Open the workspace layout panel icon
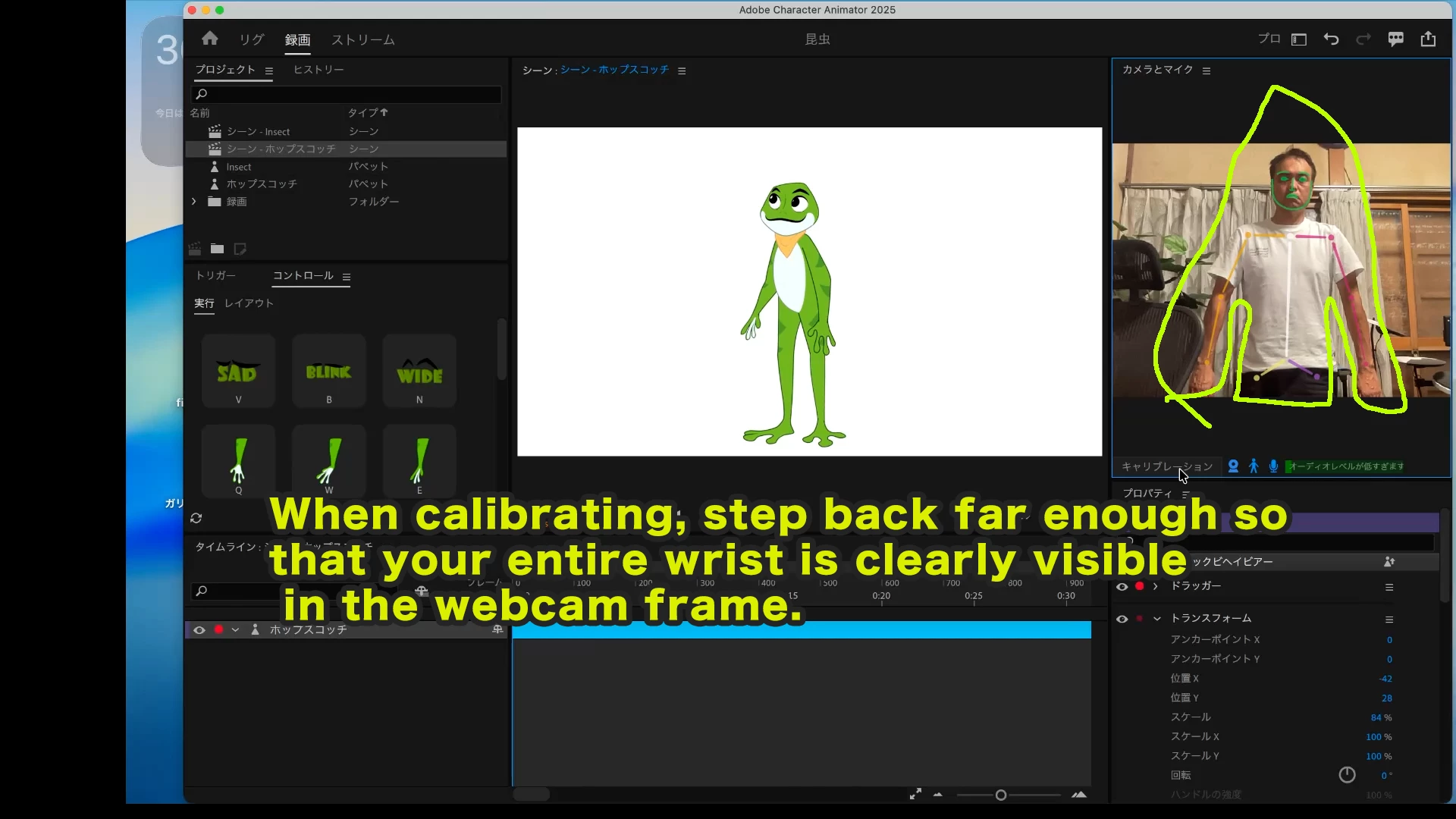This screenshot has height=819, width=1456. (1299, 39)
